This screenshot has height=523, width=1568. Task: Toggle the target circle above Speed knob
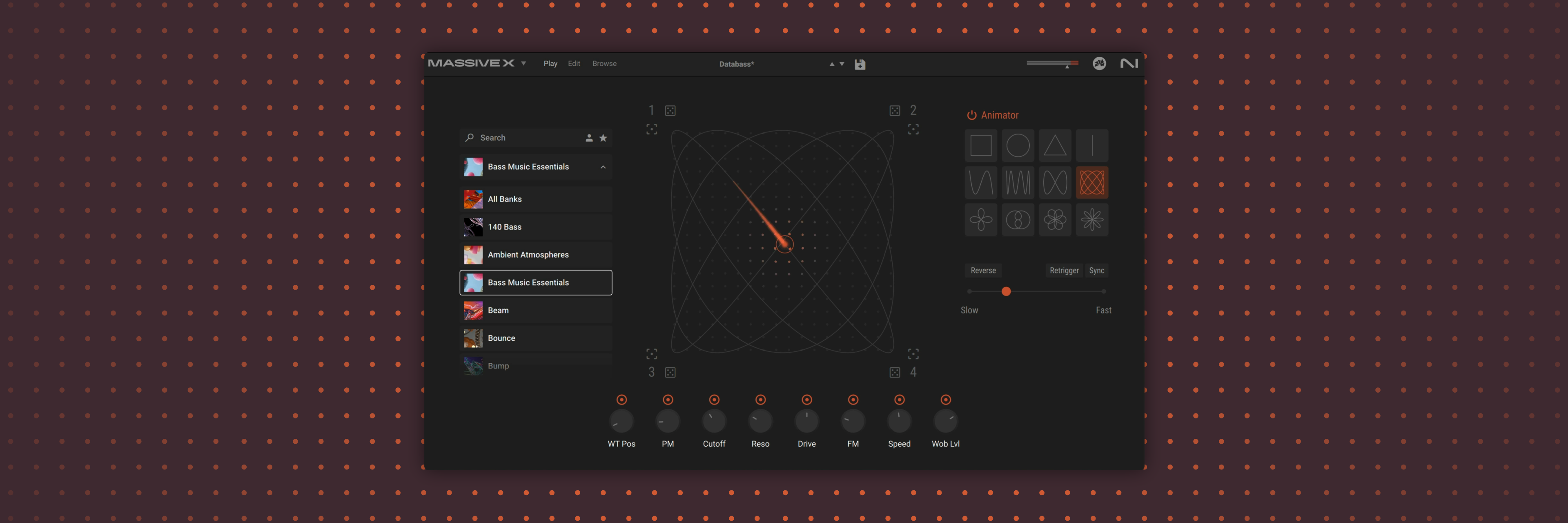(899, 400)
